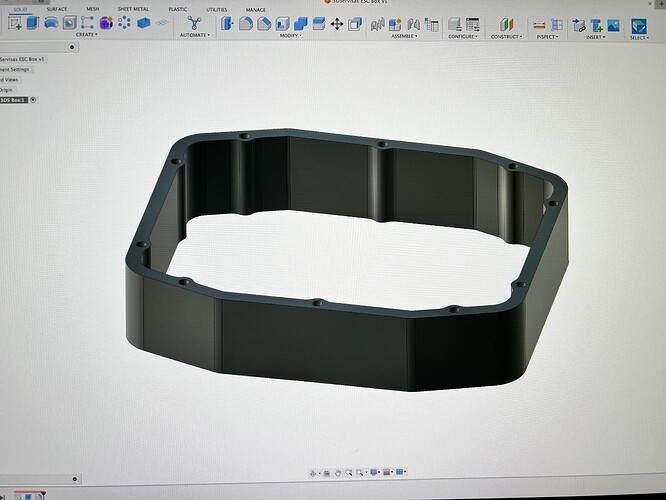The width and height of the screenshot is (666, 500).
Task: Open the Viewports layout menu
Action: (401, 472)
